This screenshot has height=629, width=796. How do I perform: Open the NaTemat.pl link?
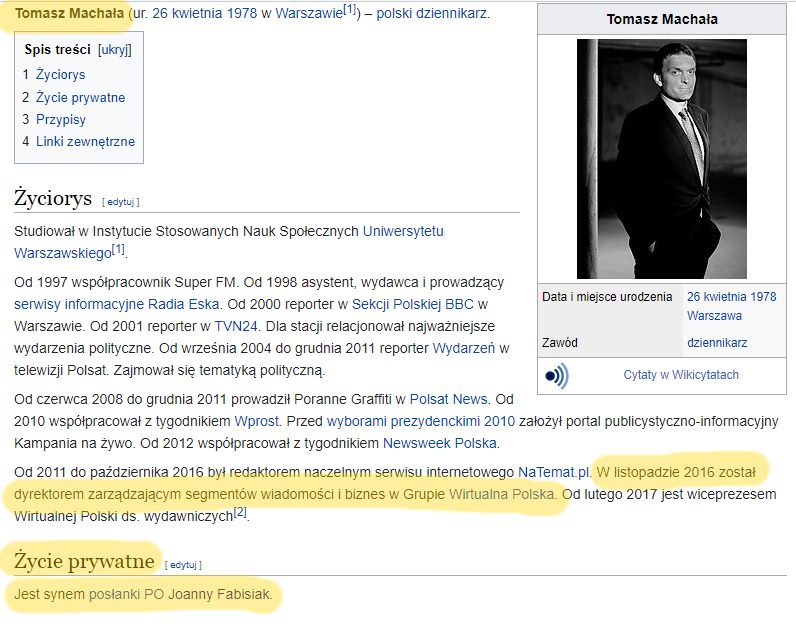[x=554, y=471]
